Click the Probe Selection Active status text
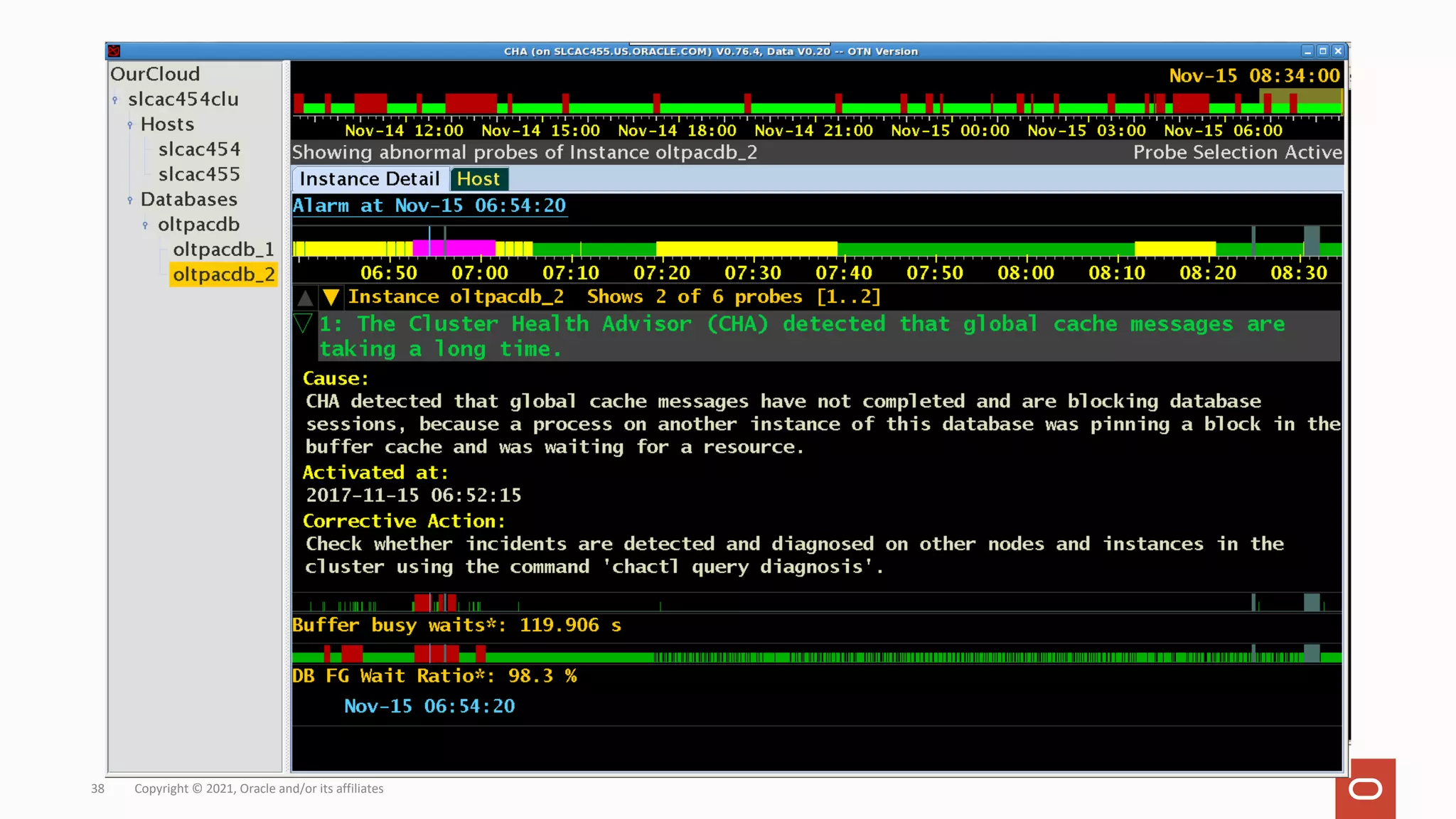Screen dimensions: 1456x819 pyautogui.click(x=1237, y=153)
